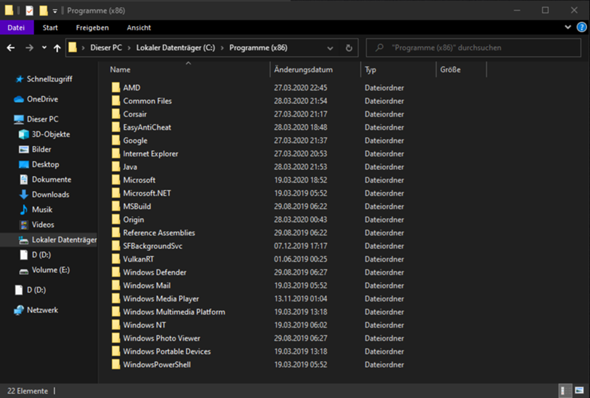Select the Microsoft.NET folder icon
Screen dimensions: 590x398
tap(116, 193)
